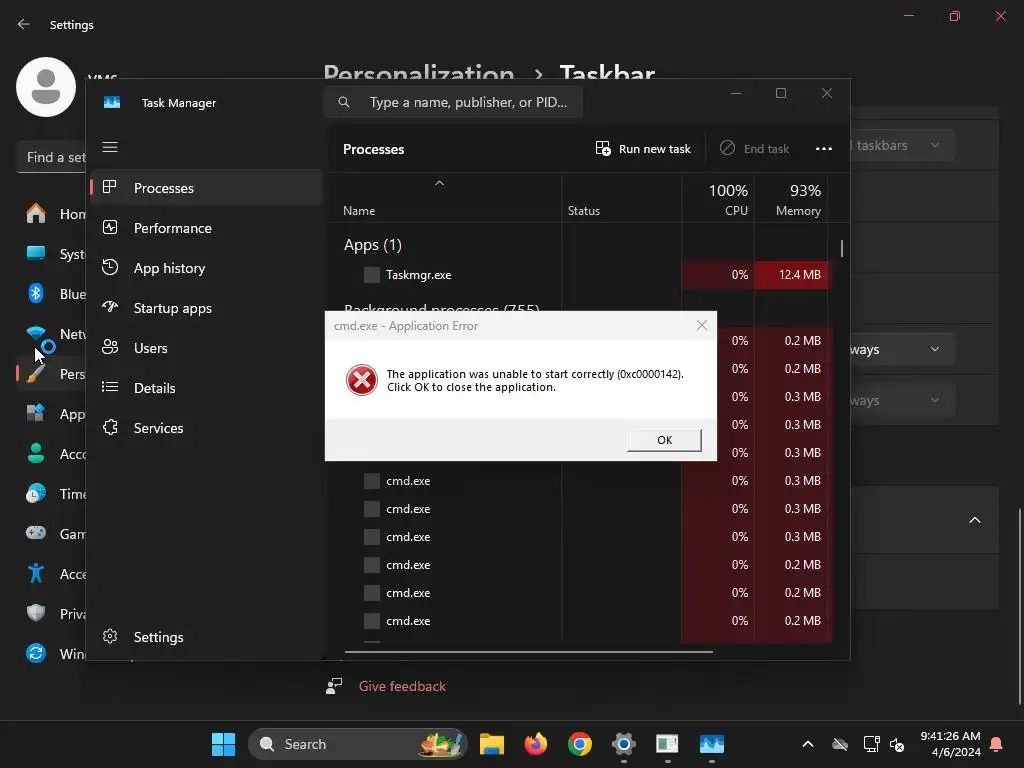The height and width of the screenshot is (768, 1024).
Task: Open Task Manager Settings at sidebar bottom
Action: pos(206,637)
